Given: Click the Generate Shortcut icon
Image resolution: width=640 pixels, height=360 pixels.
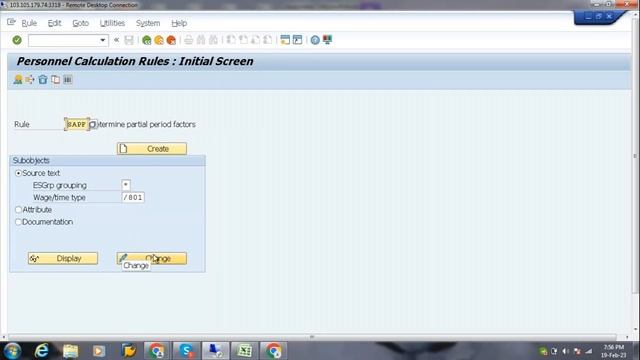Looking at the screenshot, I should tap(298, 40).
